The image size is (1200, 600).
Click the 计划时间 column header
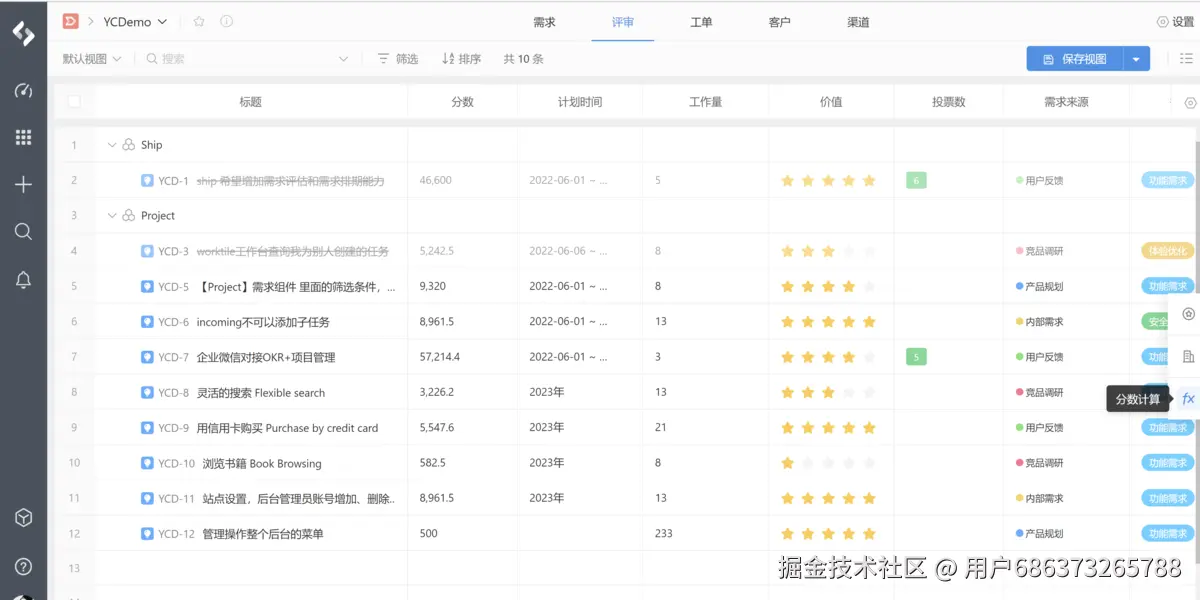(x=580, y=102)
